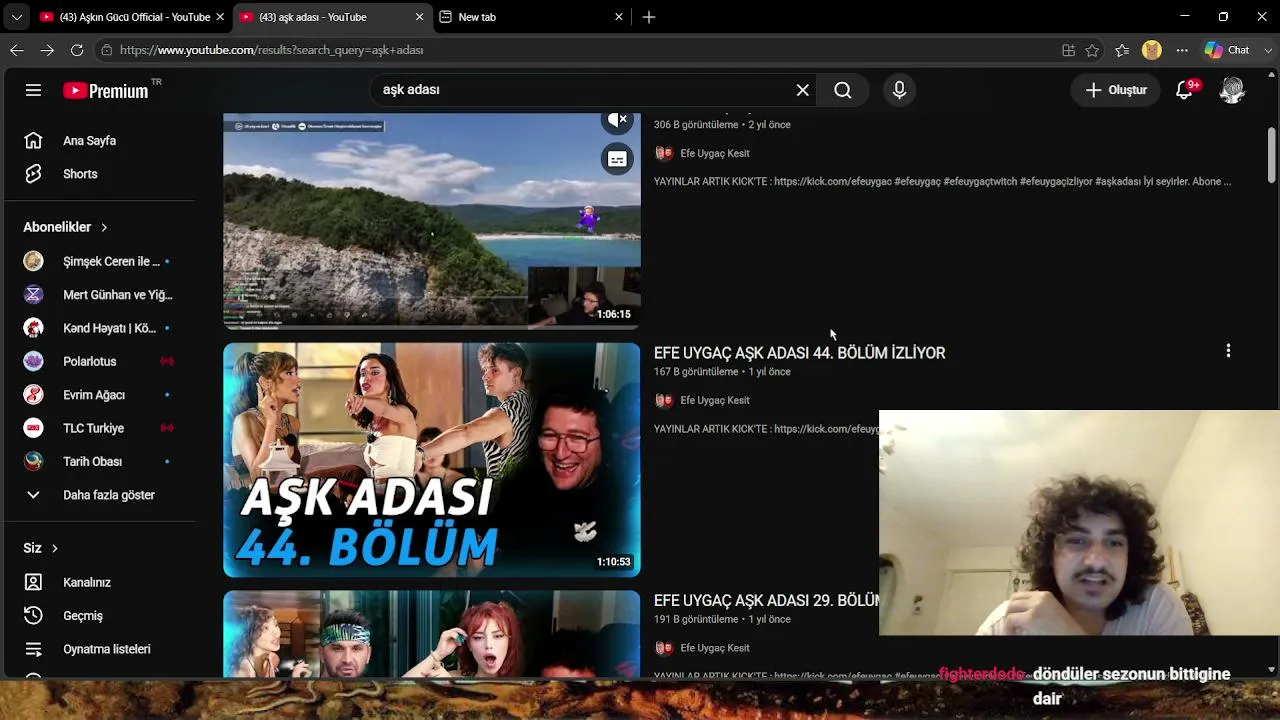Expand the Abonelikler section arrow

pyautogui.click(x=104, y=227)
